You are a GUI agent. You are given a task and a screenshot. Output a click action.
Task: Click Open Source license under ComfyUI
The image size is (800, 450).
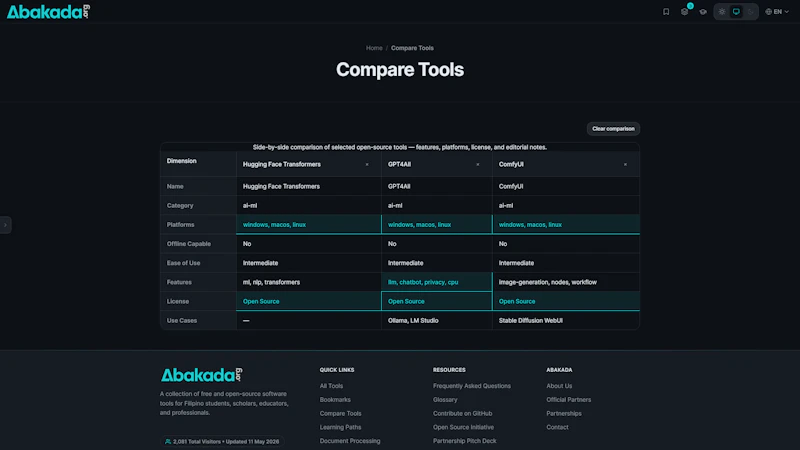(566, 302)
